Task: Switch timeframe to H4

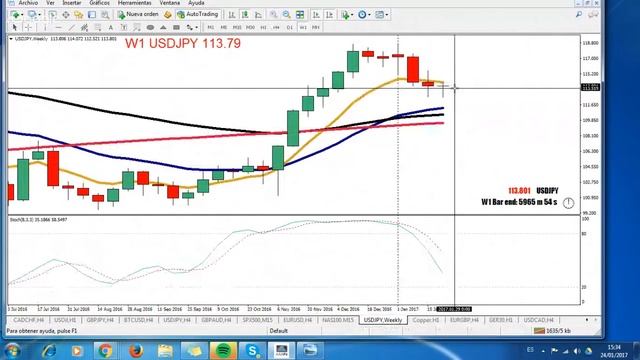Action: click(x=276, y=27)
